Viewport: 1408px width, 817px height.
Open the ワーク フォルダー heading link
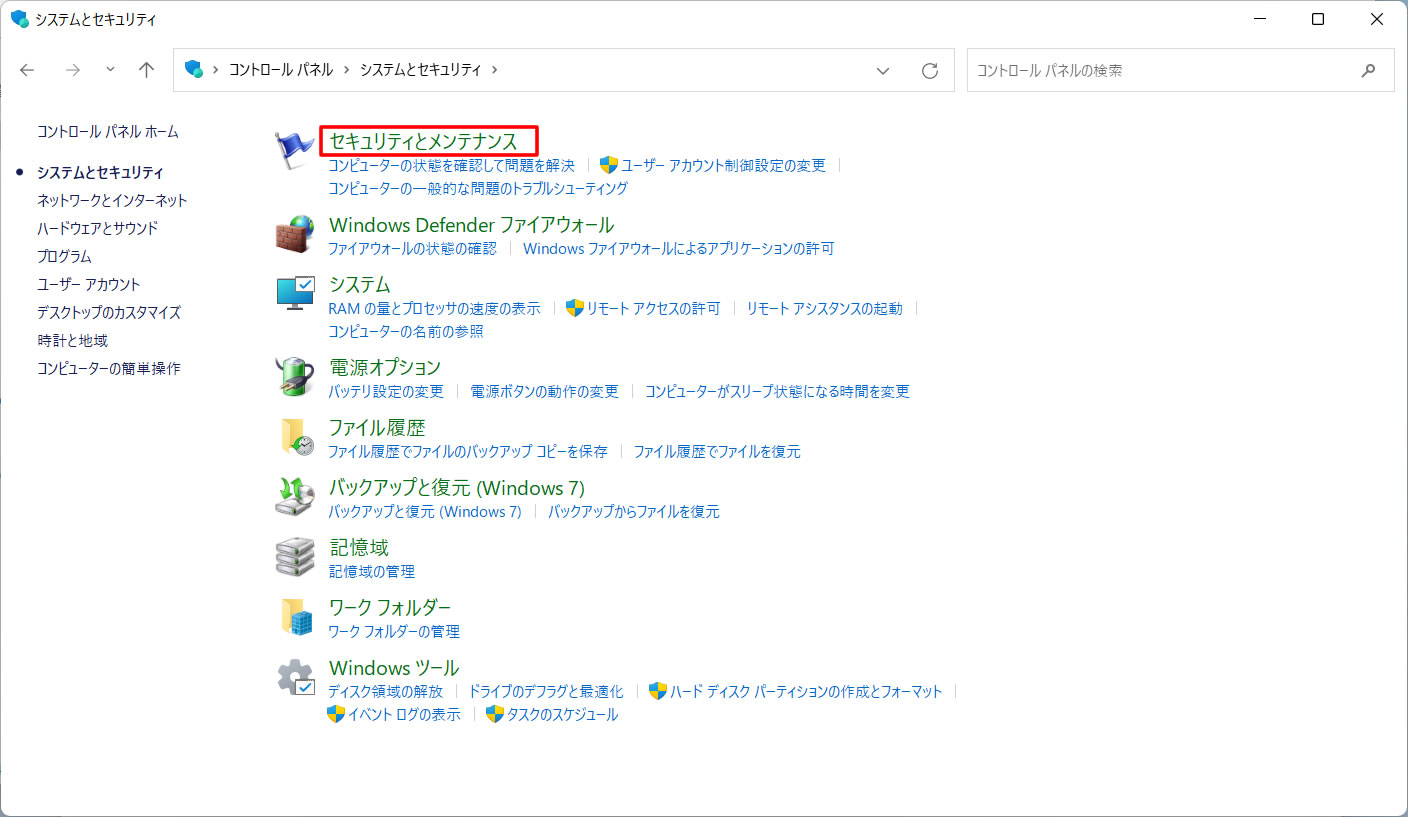coord(390,607)
